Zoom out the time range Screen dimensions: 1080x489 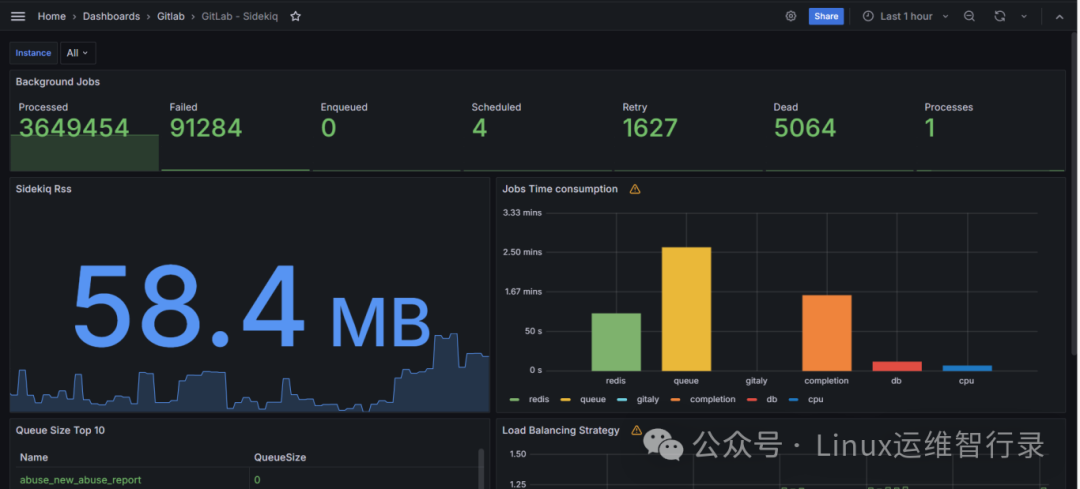[x=969, y=16]
